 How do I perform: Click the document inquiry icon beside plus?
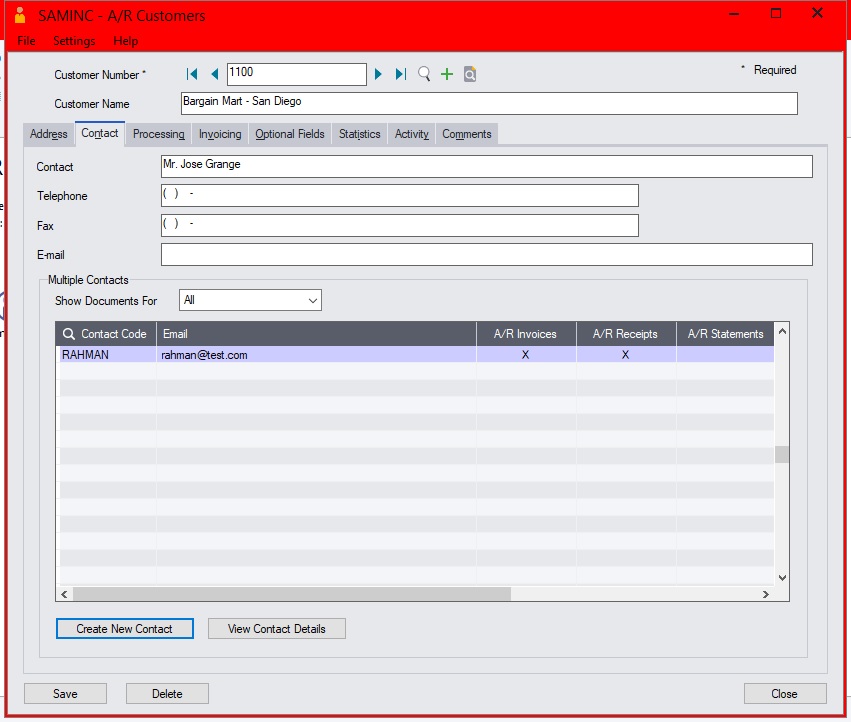470,74
